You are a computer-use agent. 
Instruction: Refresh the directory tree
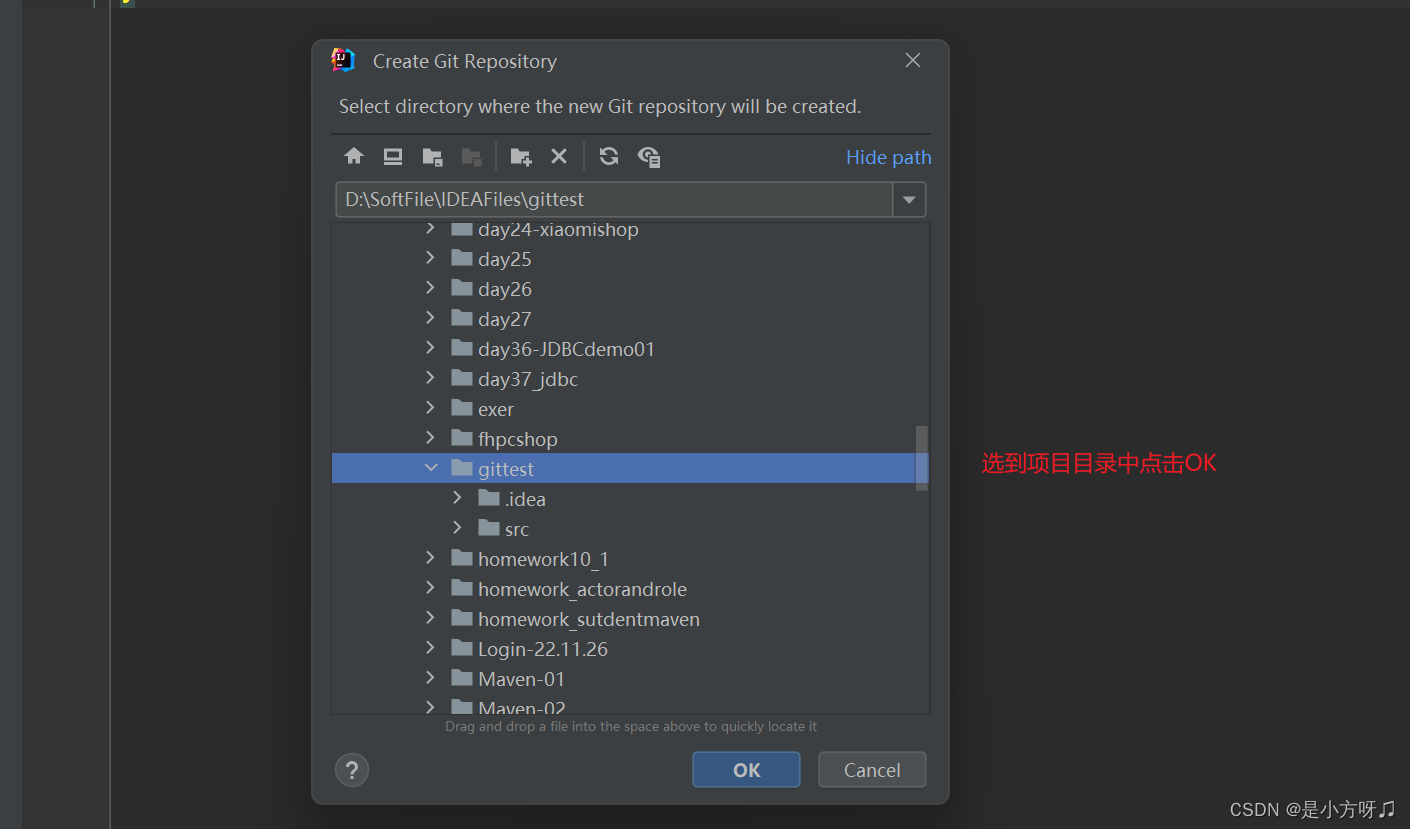coord(609,156)
